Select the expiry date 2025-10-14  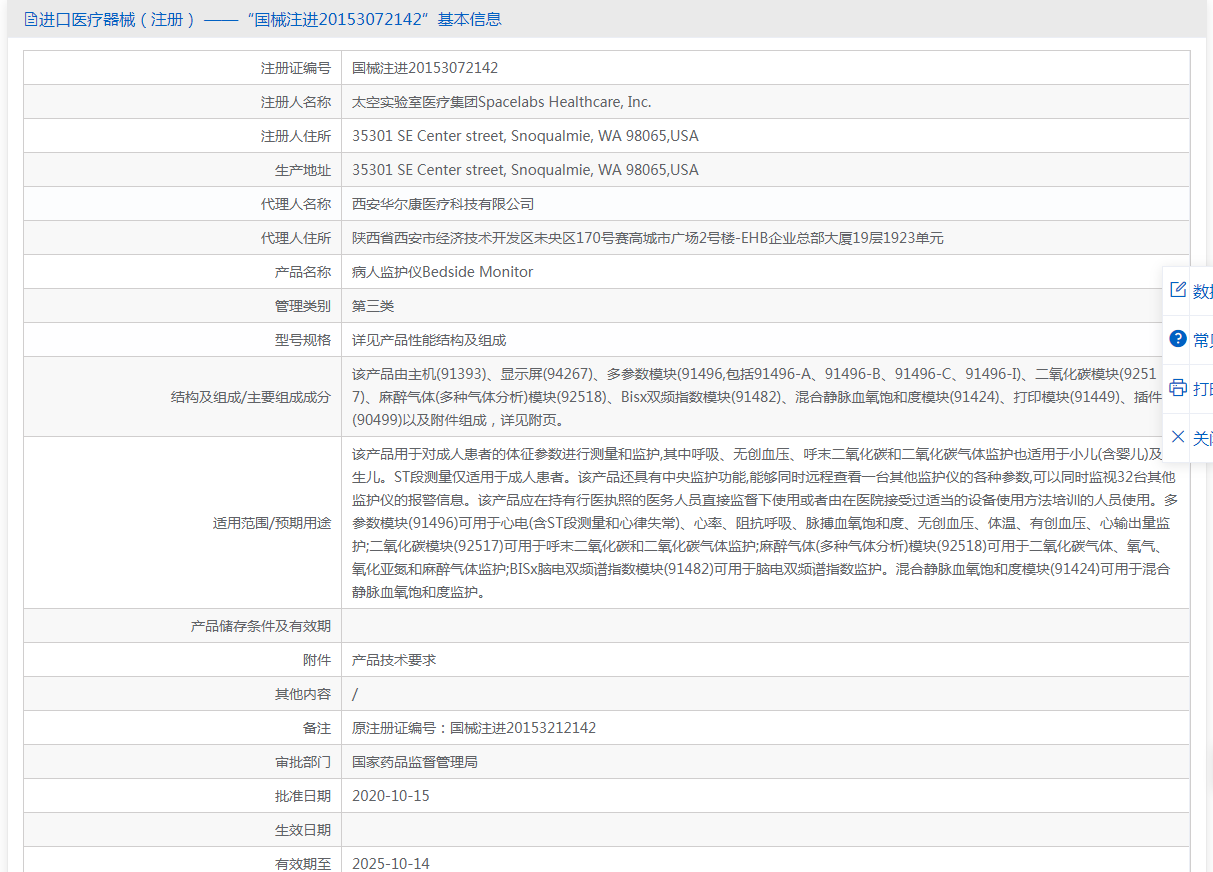click(x=391, y=863)
